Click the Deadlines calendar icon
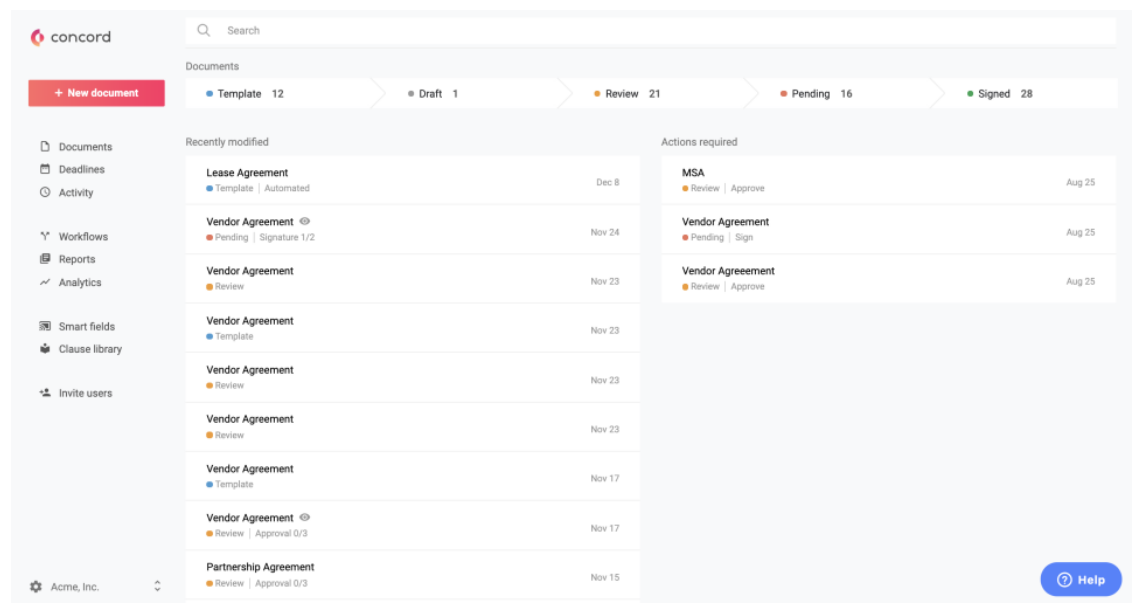1141x613 pixels. click(x=45, y=169)
